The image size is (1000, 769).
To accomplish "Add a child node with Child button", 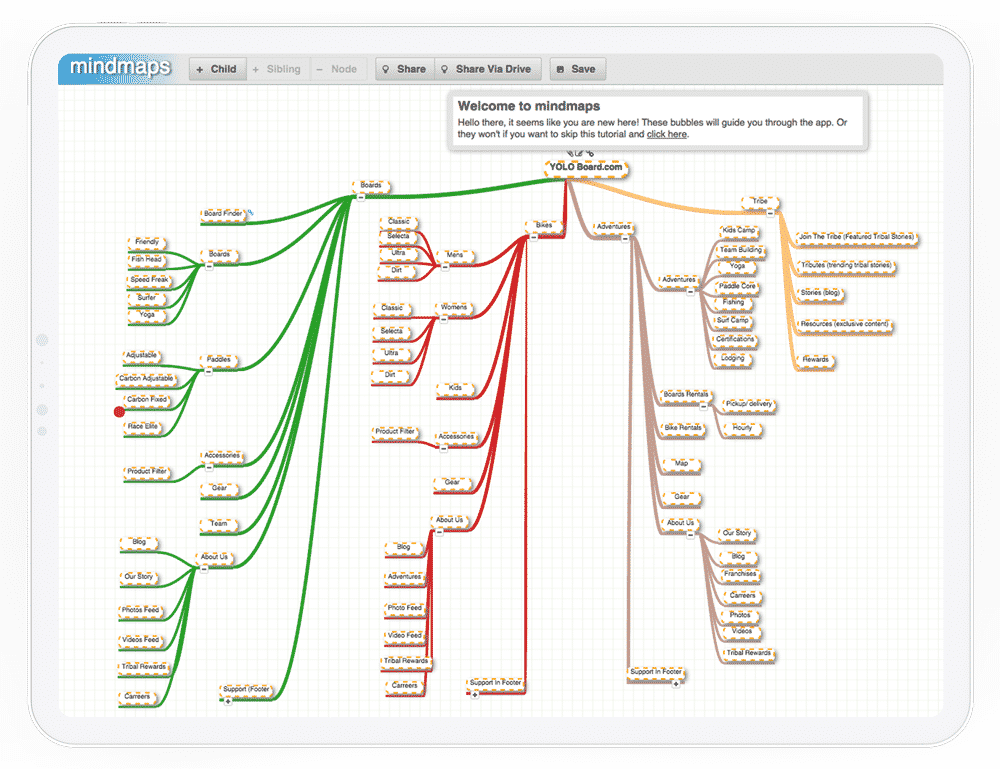I will pos(217,69).
